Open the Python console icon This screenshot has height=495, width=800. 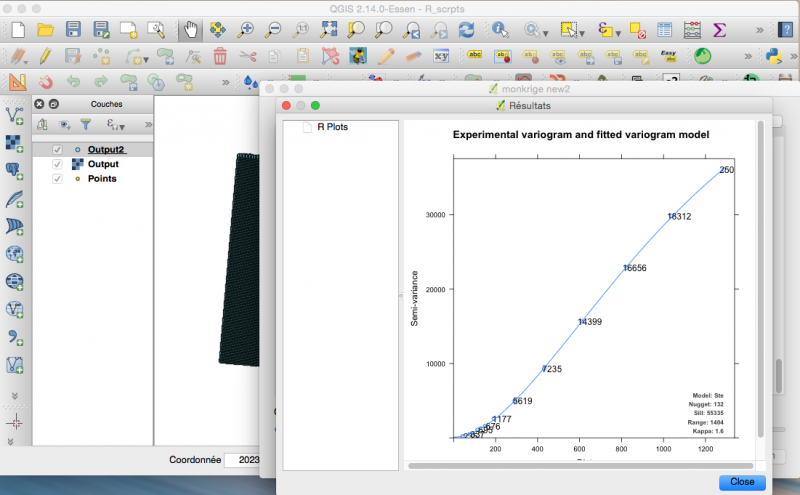pyautogui.click(x=773, y=55)
